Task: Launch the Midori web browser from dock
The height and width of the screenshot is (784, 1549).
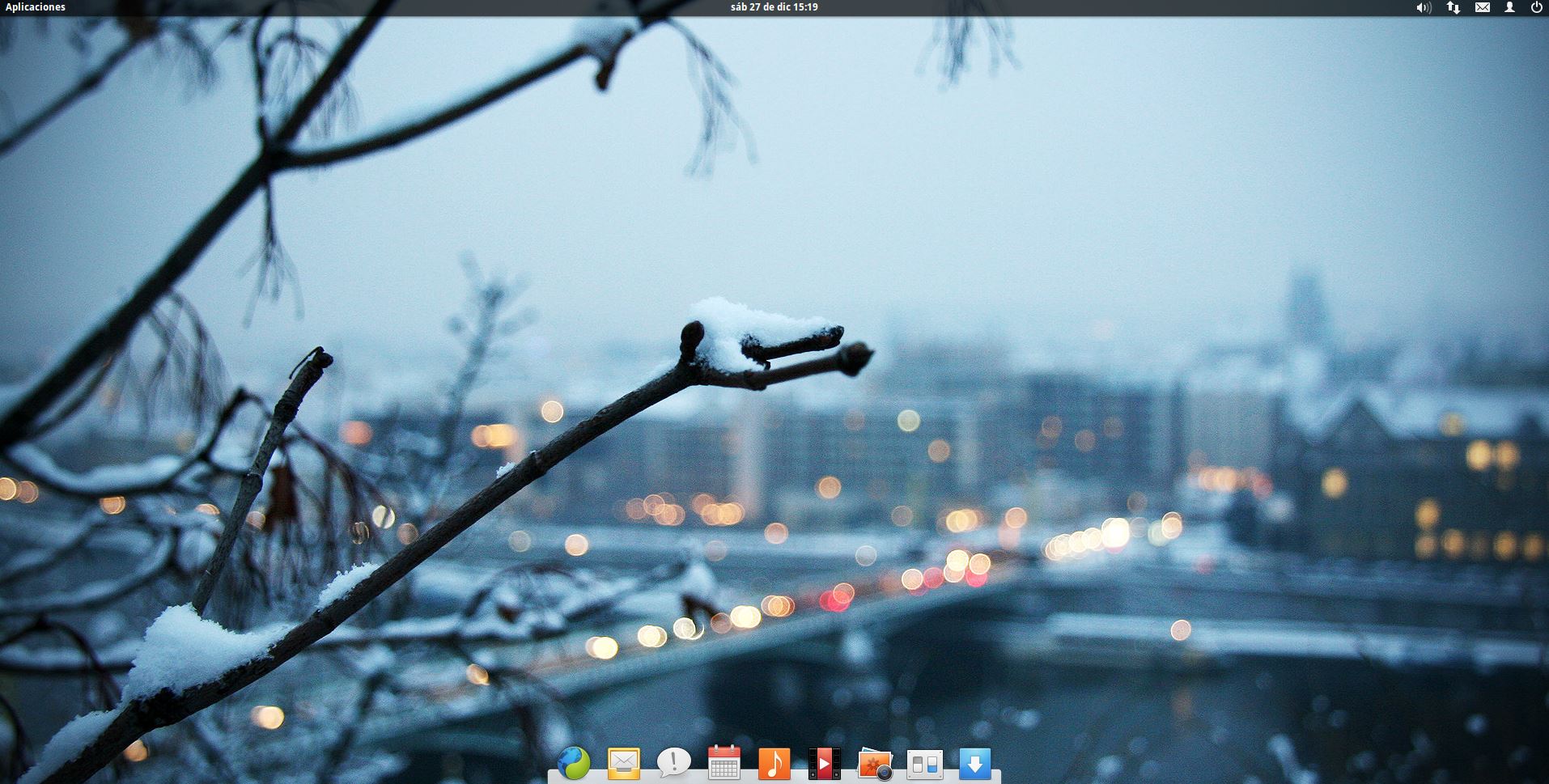Action: pyautogui.click(x=574, y=763)
